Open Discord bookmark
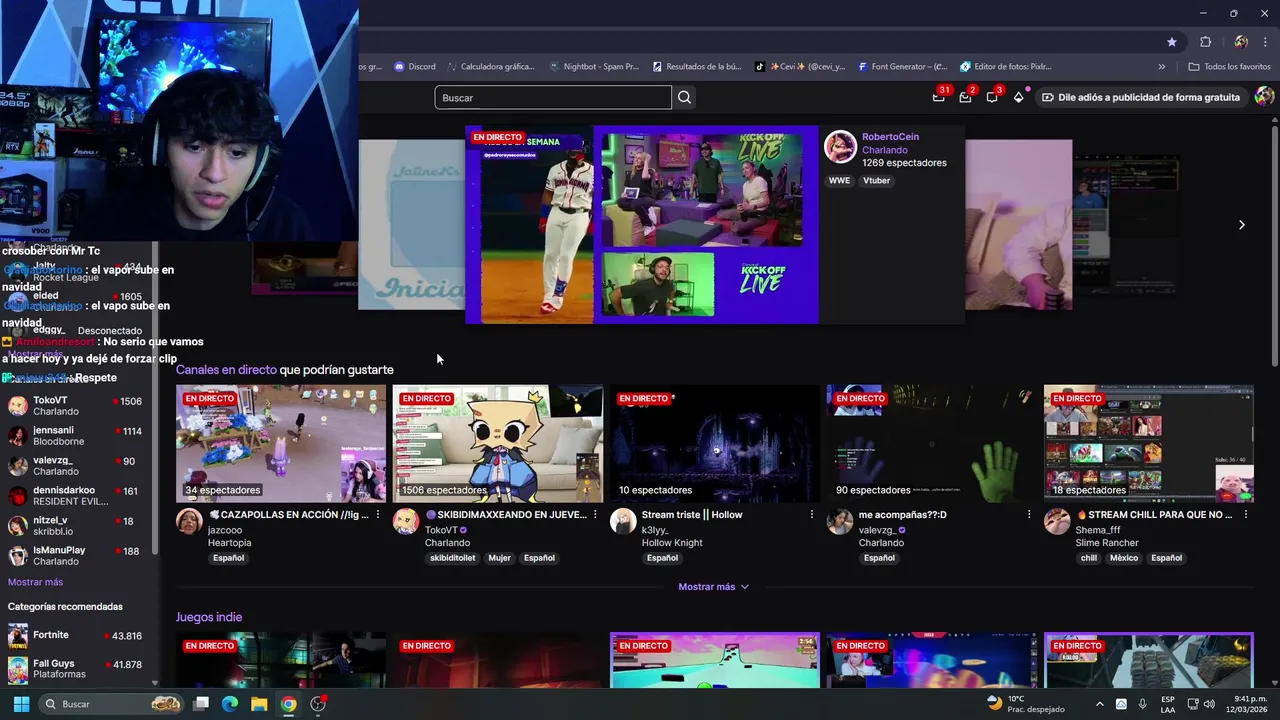Viewport: 1280px width, 720px height. pos(414,67)
